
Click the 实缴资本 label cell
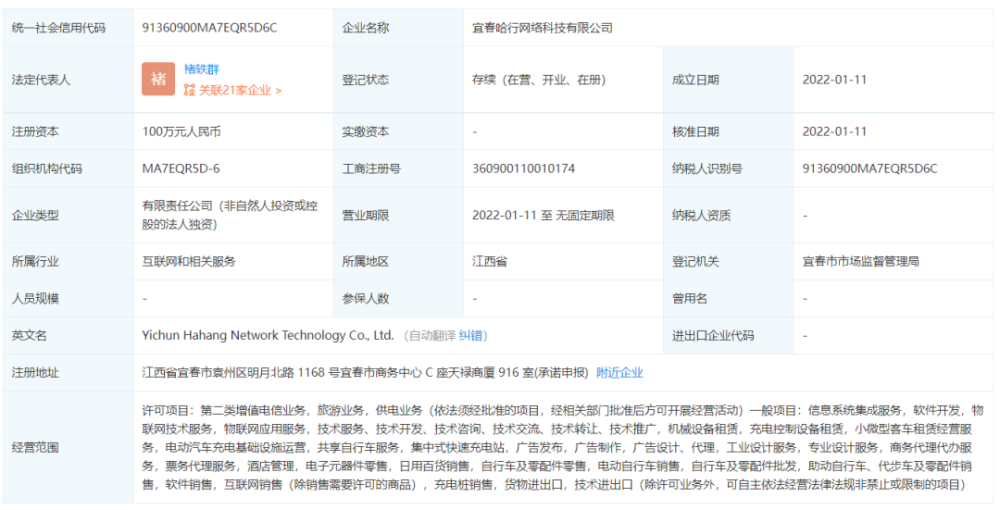398,132
